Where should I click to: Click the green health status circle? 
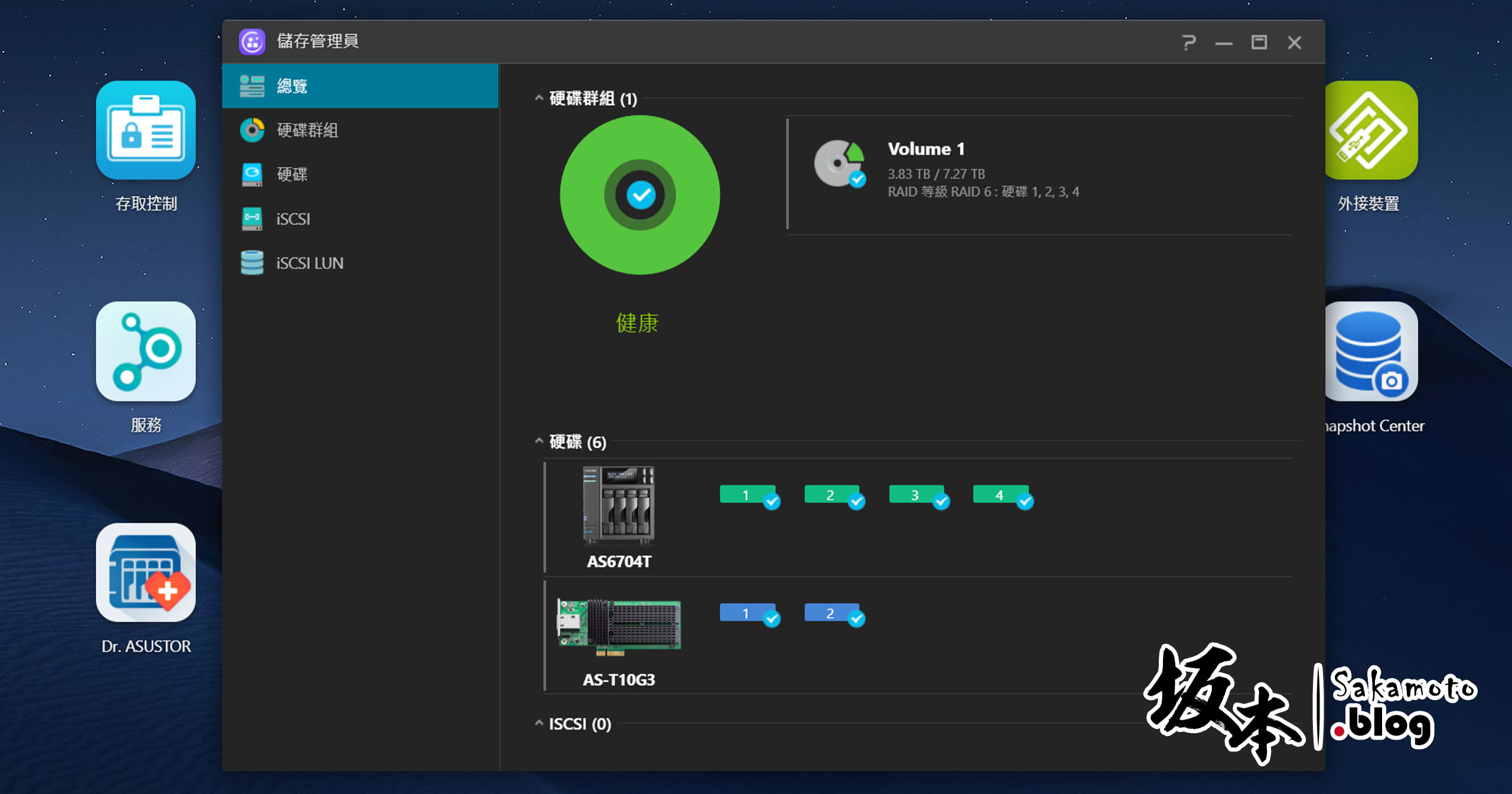click(x=640, y=195)
